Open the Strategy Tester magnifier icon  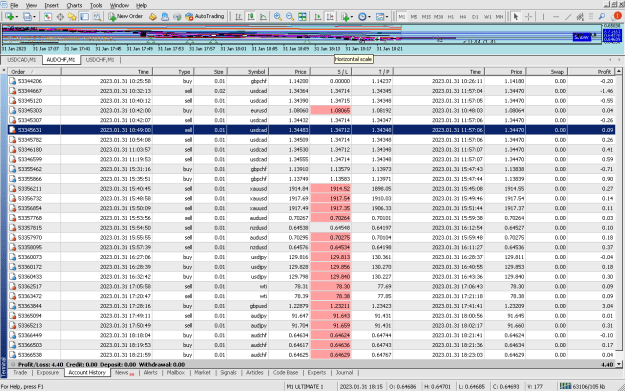point(97,16)
